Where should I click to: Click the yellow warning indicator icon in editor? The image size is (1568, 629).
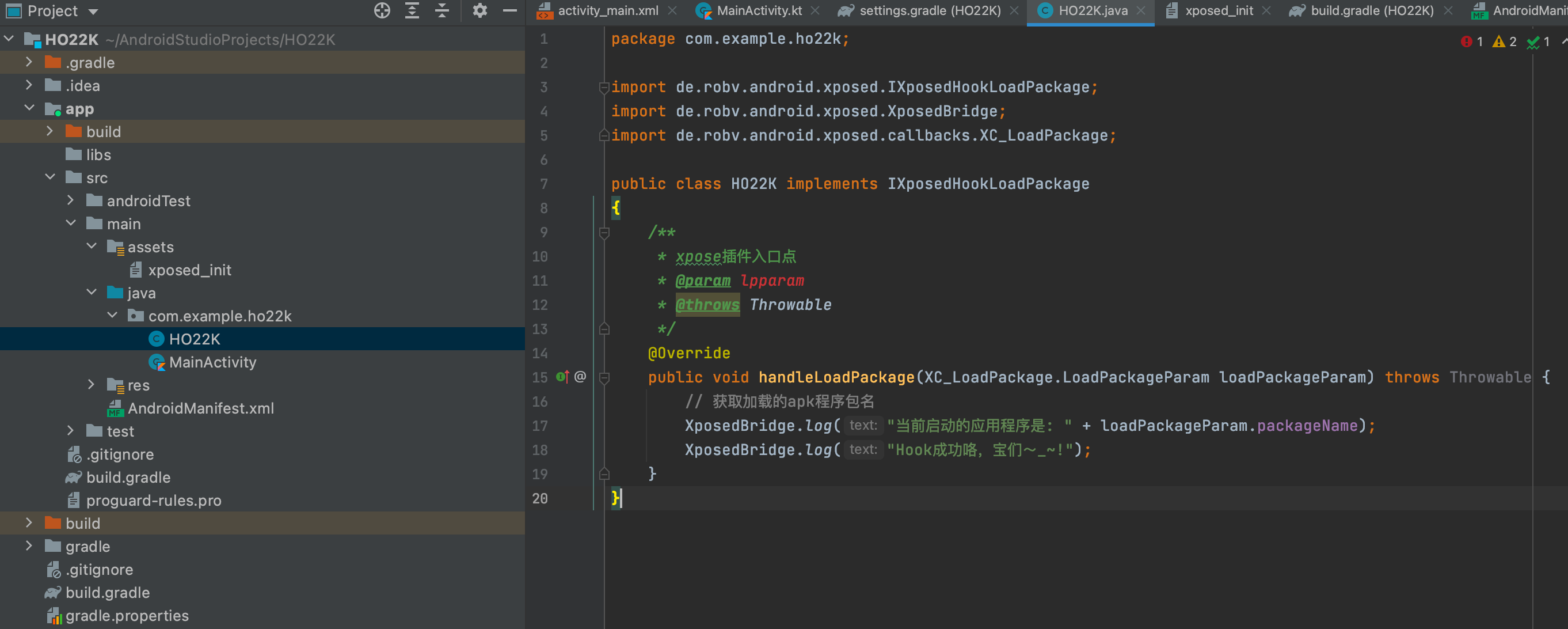(1498, 41)
